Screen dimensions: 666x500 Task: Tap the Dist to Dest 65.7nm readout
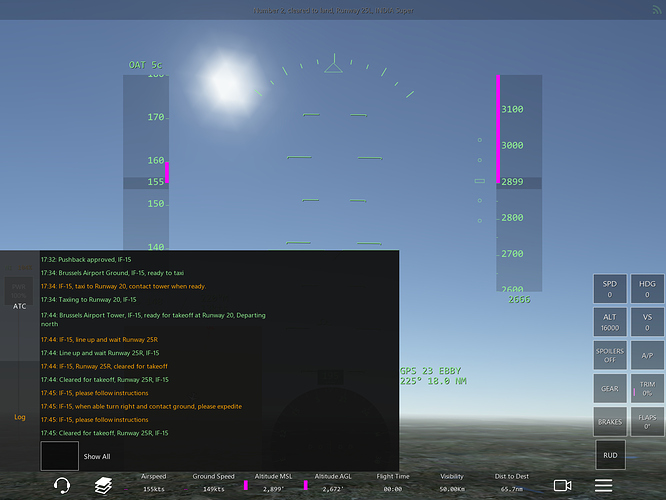(512, 483)
